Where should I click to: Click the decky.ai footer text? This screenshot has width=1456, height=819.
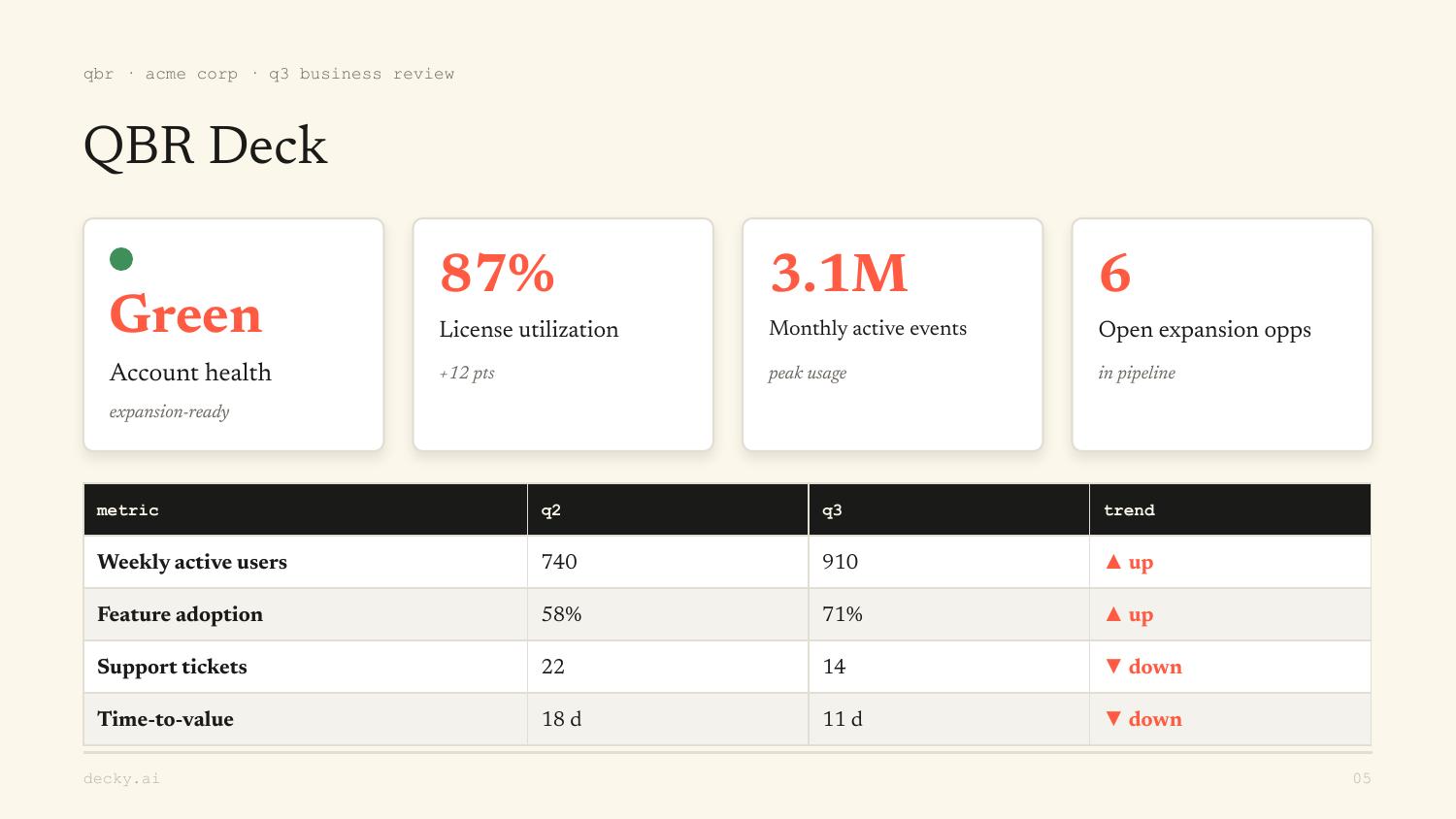tap(121, 778)
